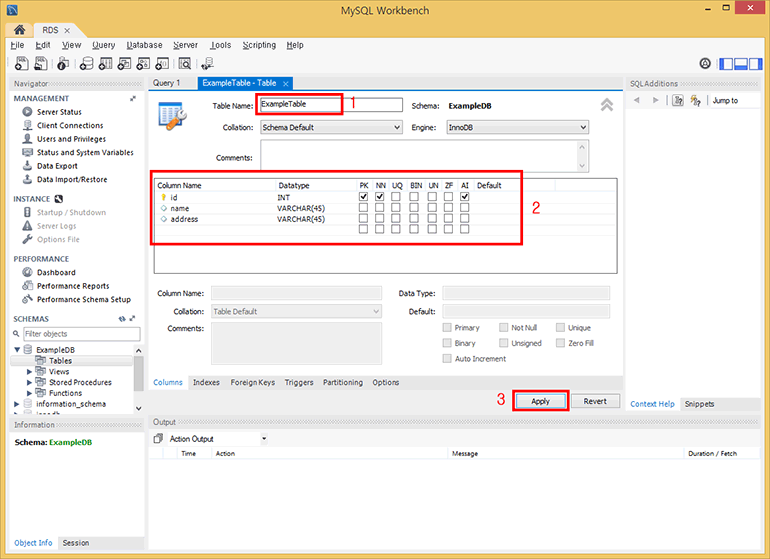Refresh the Schemas list
Screen dimensions: 770x559
[x=122, y=319]
